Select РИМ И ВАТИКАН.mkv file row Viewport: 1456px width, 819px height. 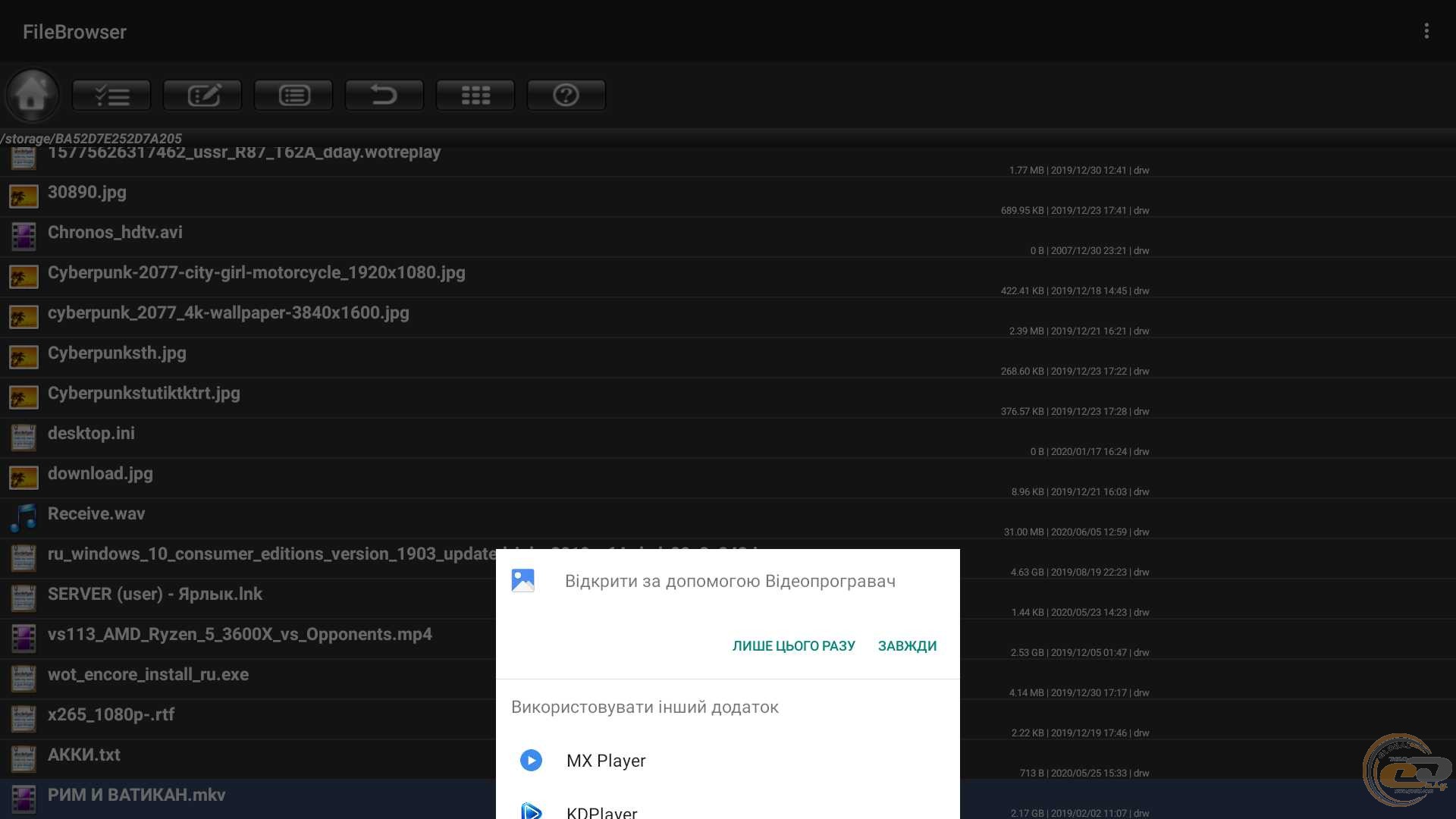click(136, 795)
